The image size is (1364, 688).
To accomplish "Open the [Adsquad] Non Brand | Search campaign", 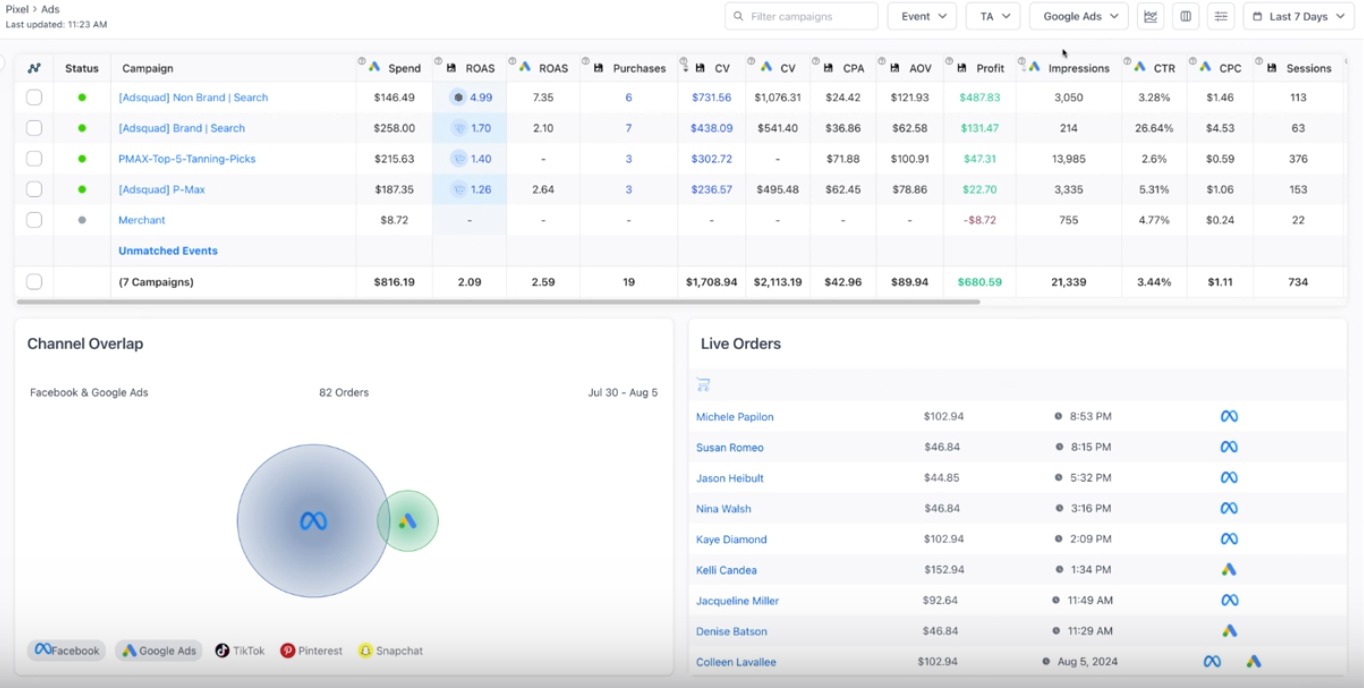I will point(193,97).
